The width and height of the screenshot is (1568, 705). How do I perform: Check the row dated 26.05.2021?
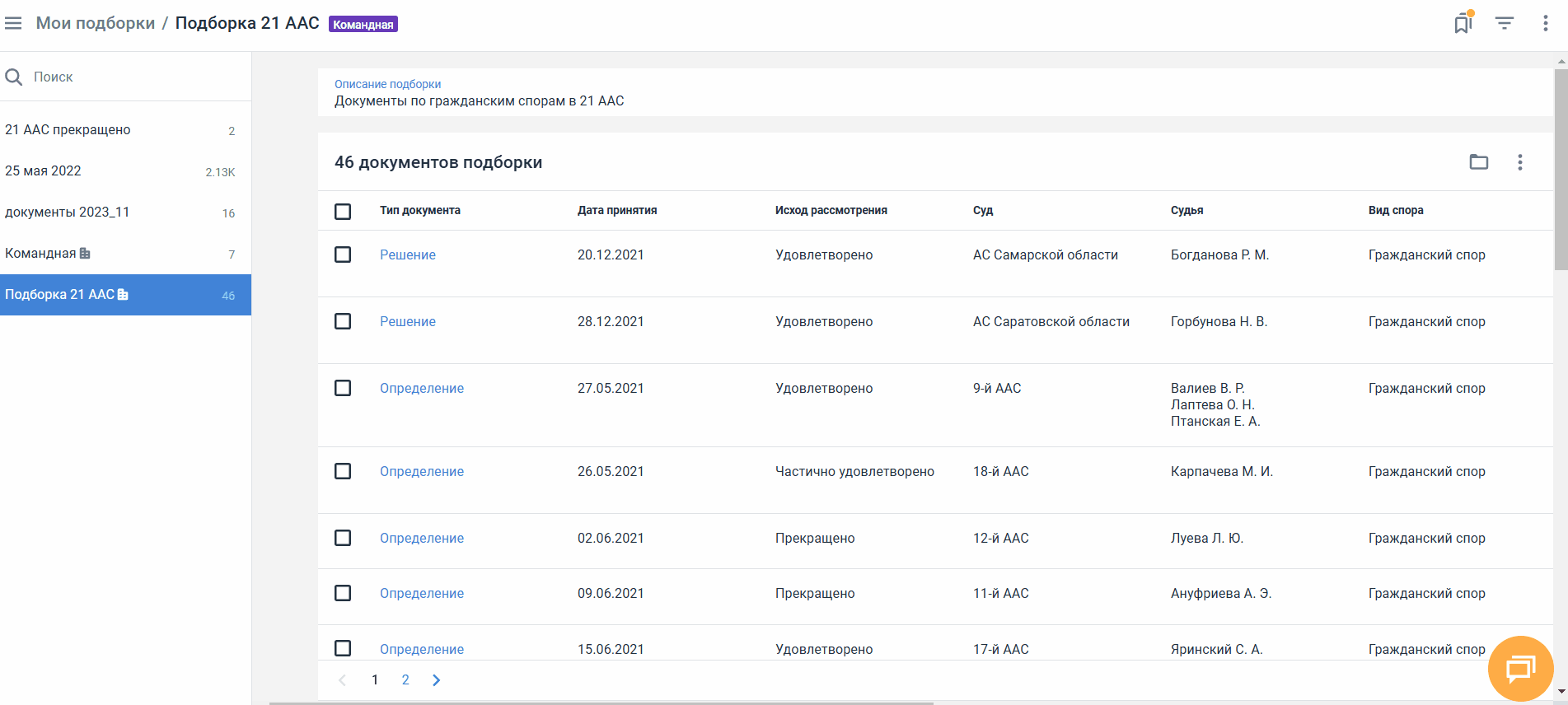click(x=343, y=471)
